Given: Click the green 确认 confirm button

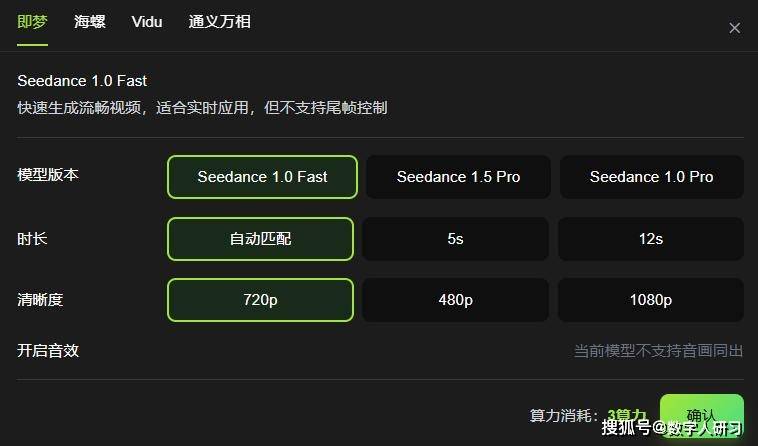Looking at the screenshot, I should pos(701,414).
